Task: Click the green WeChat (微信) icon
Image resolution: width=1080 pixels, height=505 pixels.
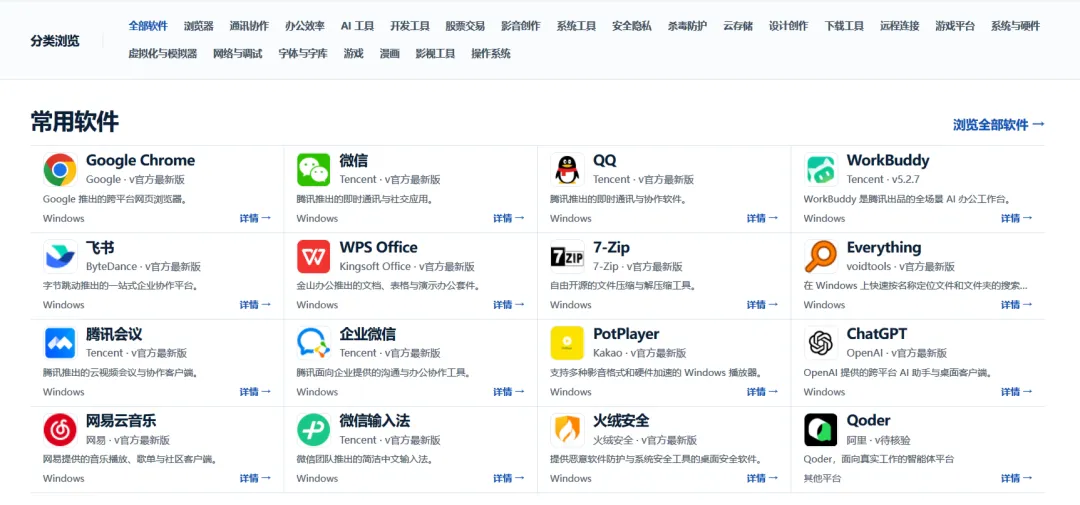Action: click(313, 169)
